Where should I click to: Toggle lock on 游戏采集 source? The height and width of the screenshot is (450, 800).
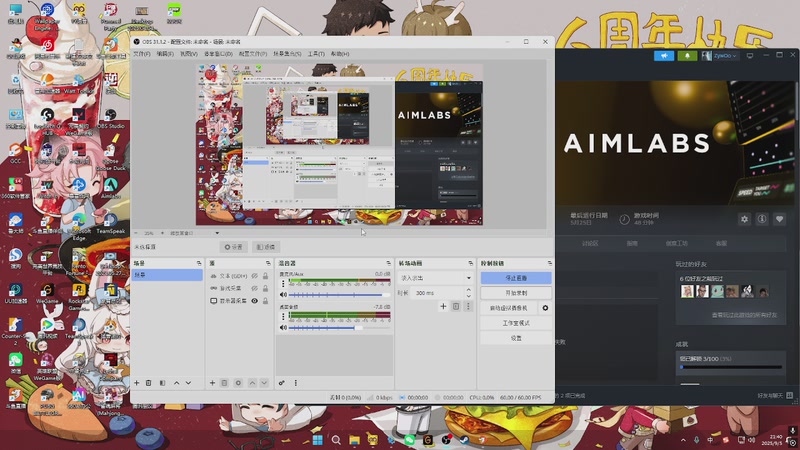[265, 288]
